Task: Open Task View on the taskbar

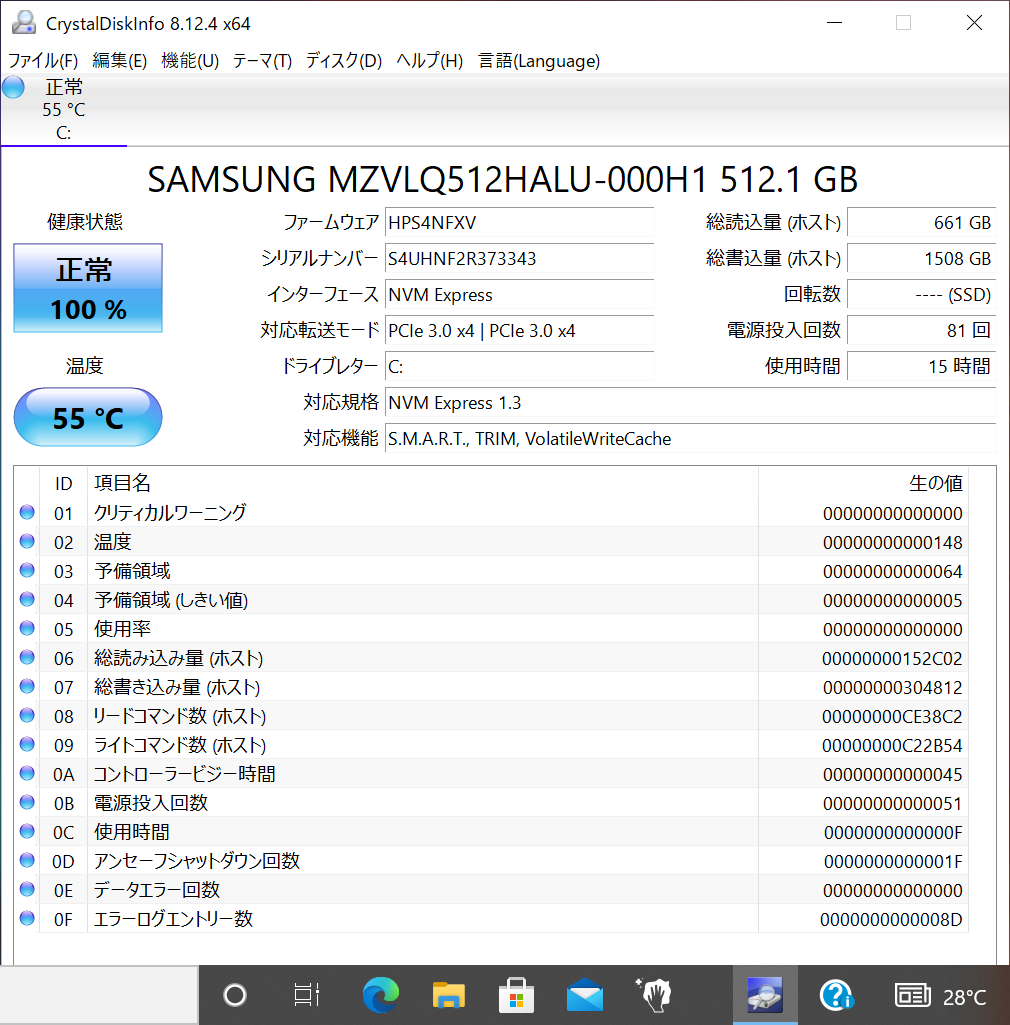Action: (x=307, y=995)
